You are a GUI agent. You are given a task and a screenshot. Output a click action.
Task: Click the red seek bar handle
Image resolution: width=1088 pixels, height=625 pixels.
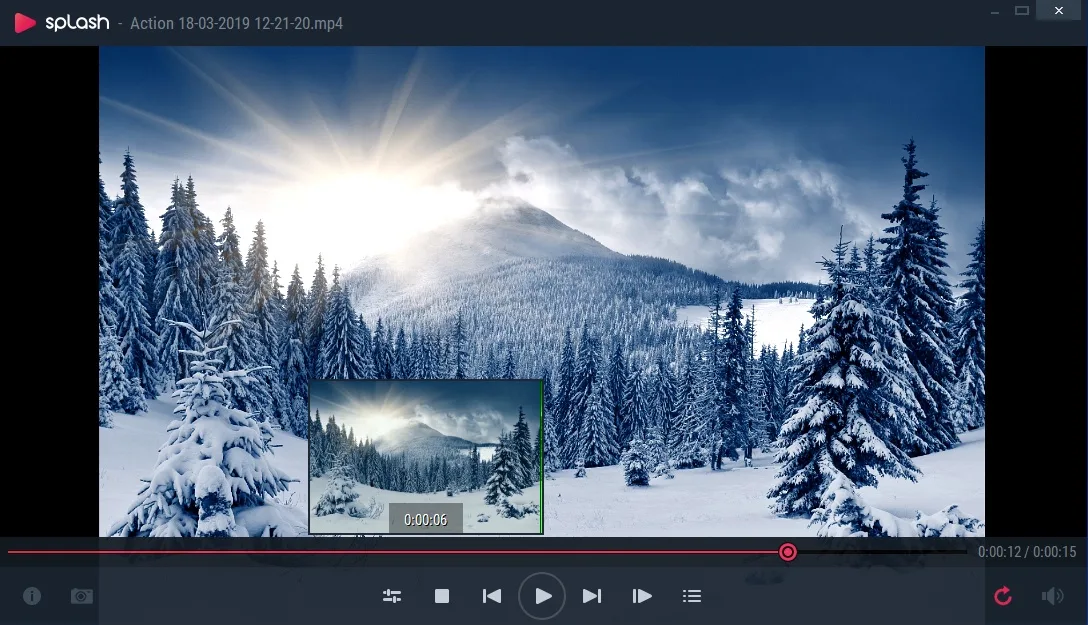click(x=788, y=552)
